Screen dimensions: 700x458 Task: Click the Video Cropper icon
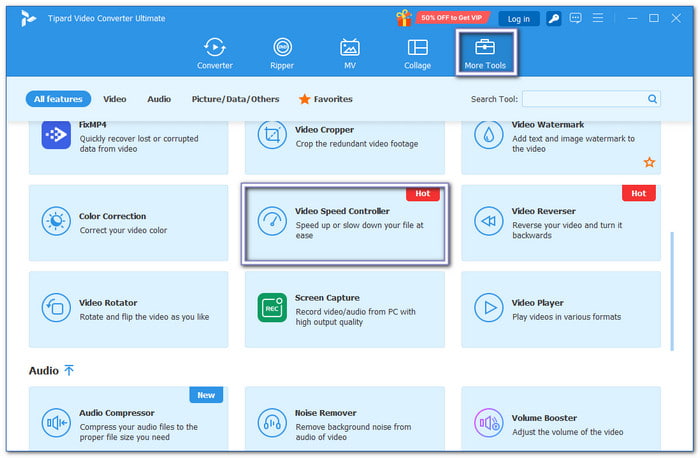pos(272,134)
